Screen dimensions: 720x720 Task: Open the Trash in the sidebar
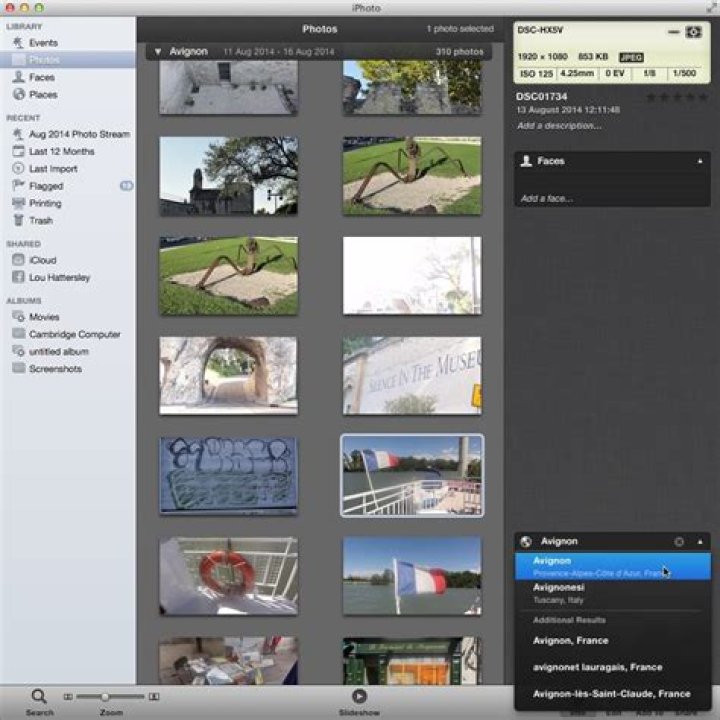[x=40, y=220]
